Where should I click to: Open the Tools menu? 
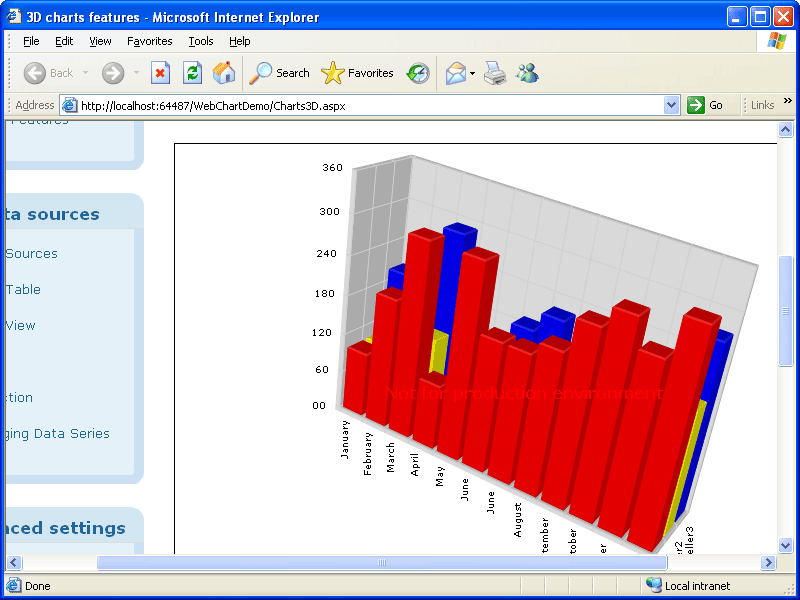tap(201, 41)
